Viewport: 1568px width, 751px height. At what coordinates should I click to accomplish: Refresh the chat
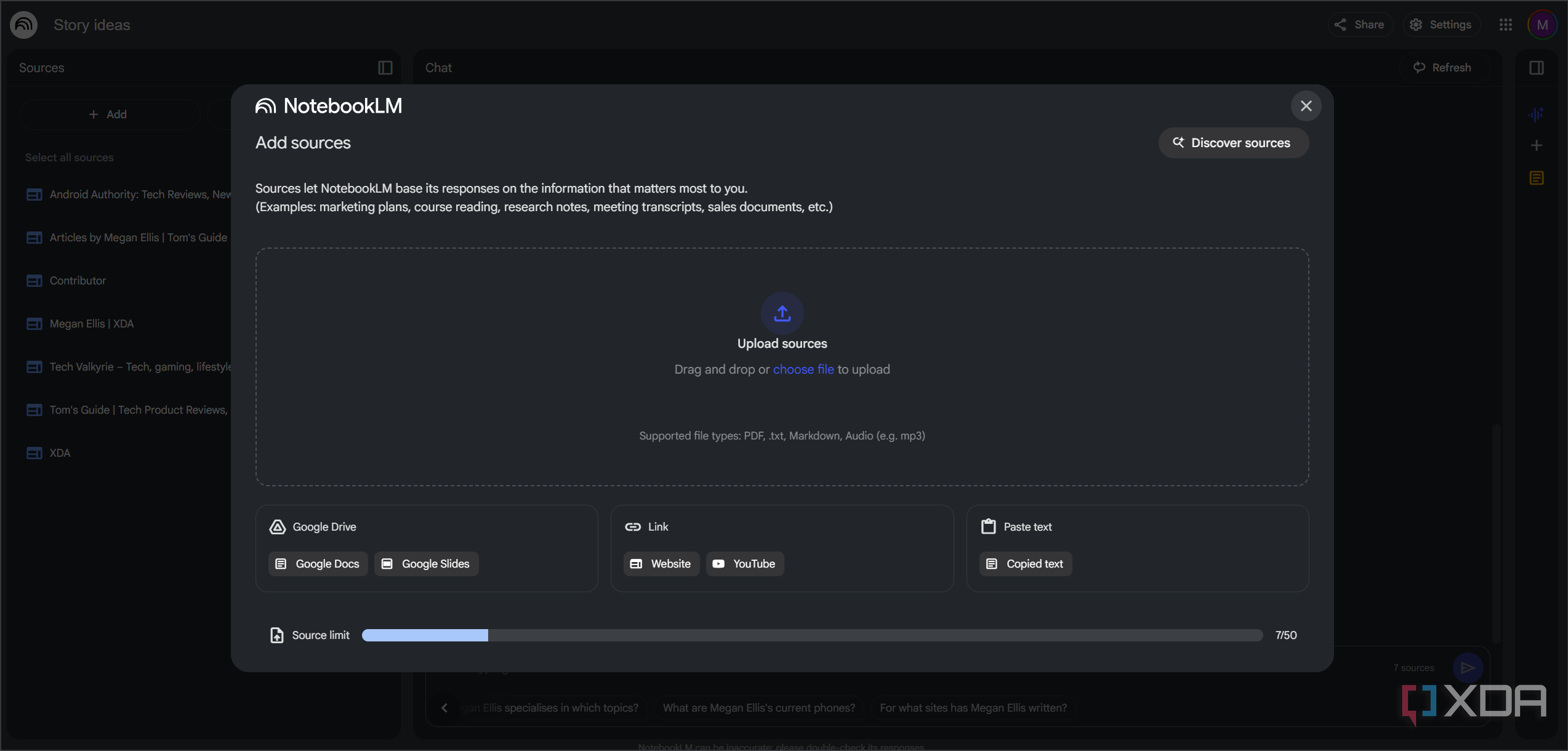coord(1443,68)
